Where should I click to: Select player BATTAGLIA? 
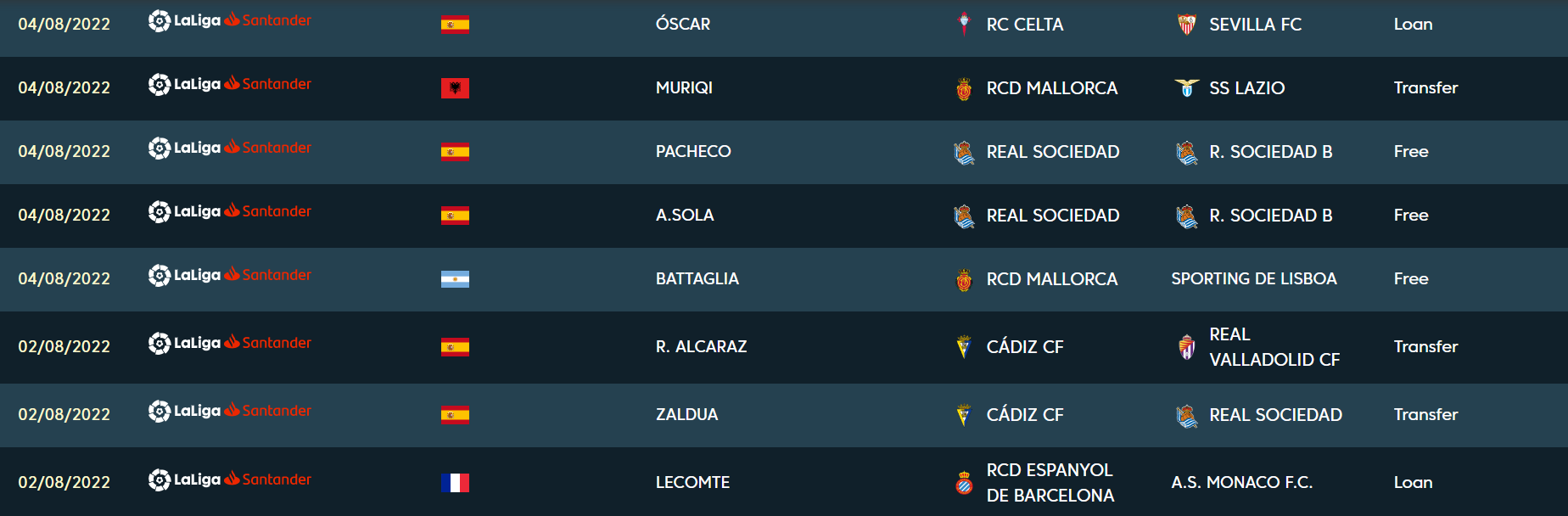coord(697,279)
